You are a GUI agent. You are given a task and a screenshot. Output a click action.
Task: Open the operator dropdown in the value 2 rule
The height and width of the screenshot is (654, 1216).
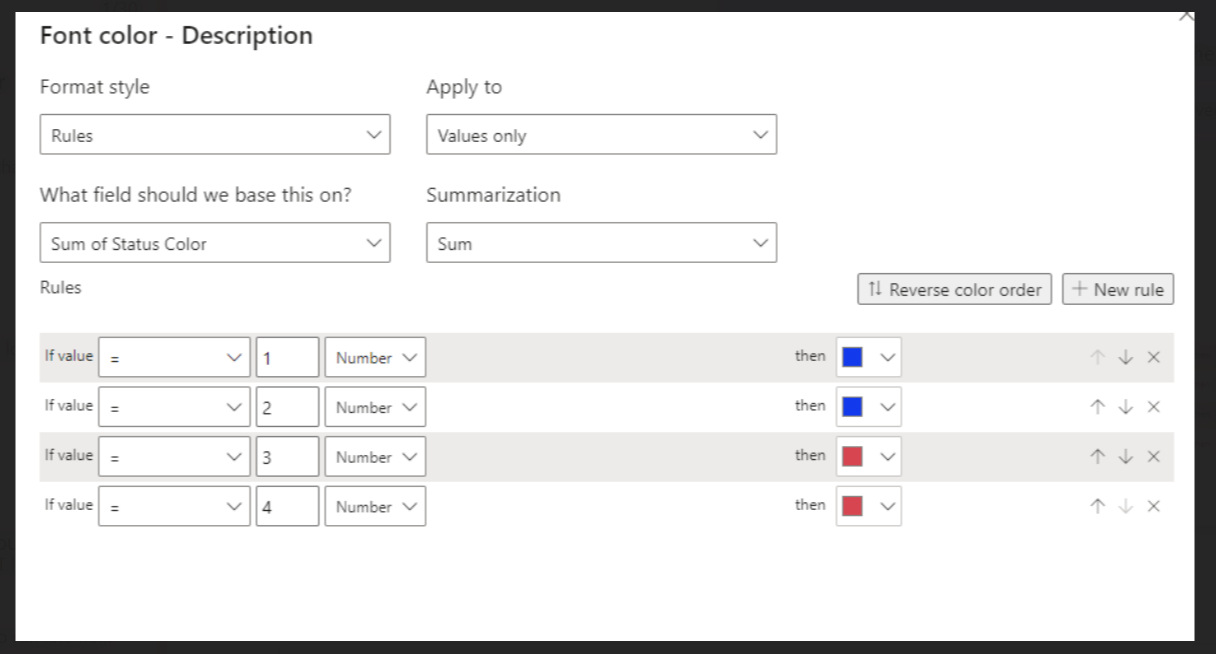(174, 407)
